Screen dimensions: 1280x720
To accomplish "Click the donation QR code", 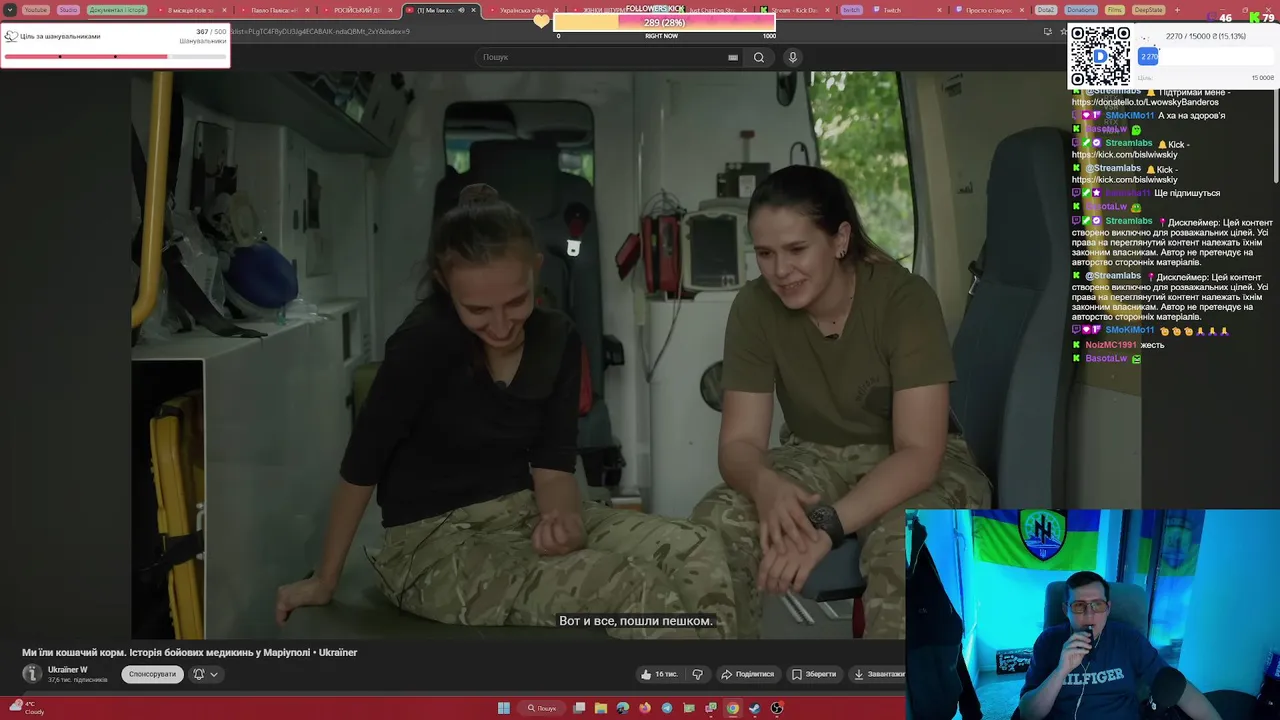I will [1100, 56].
